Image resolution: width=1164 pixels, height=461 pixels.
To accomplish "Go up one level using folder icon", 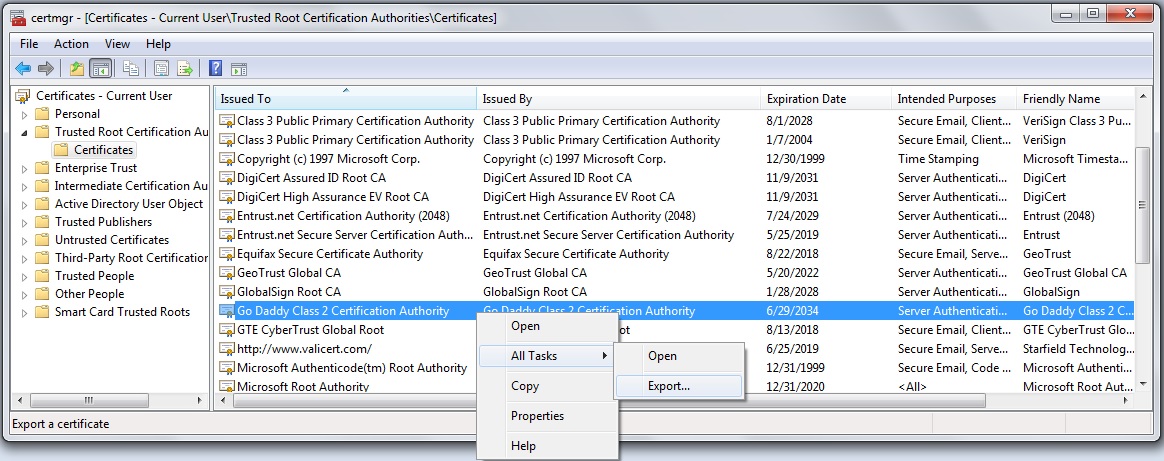I will click(x=77, y=69).
